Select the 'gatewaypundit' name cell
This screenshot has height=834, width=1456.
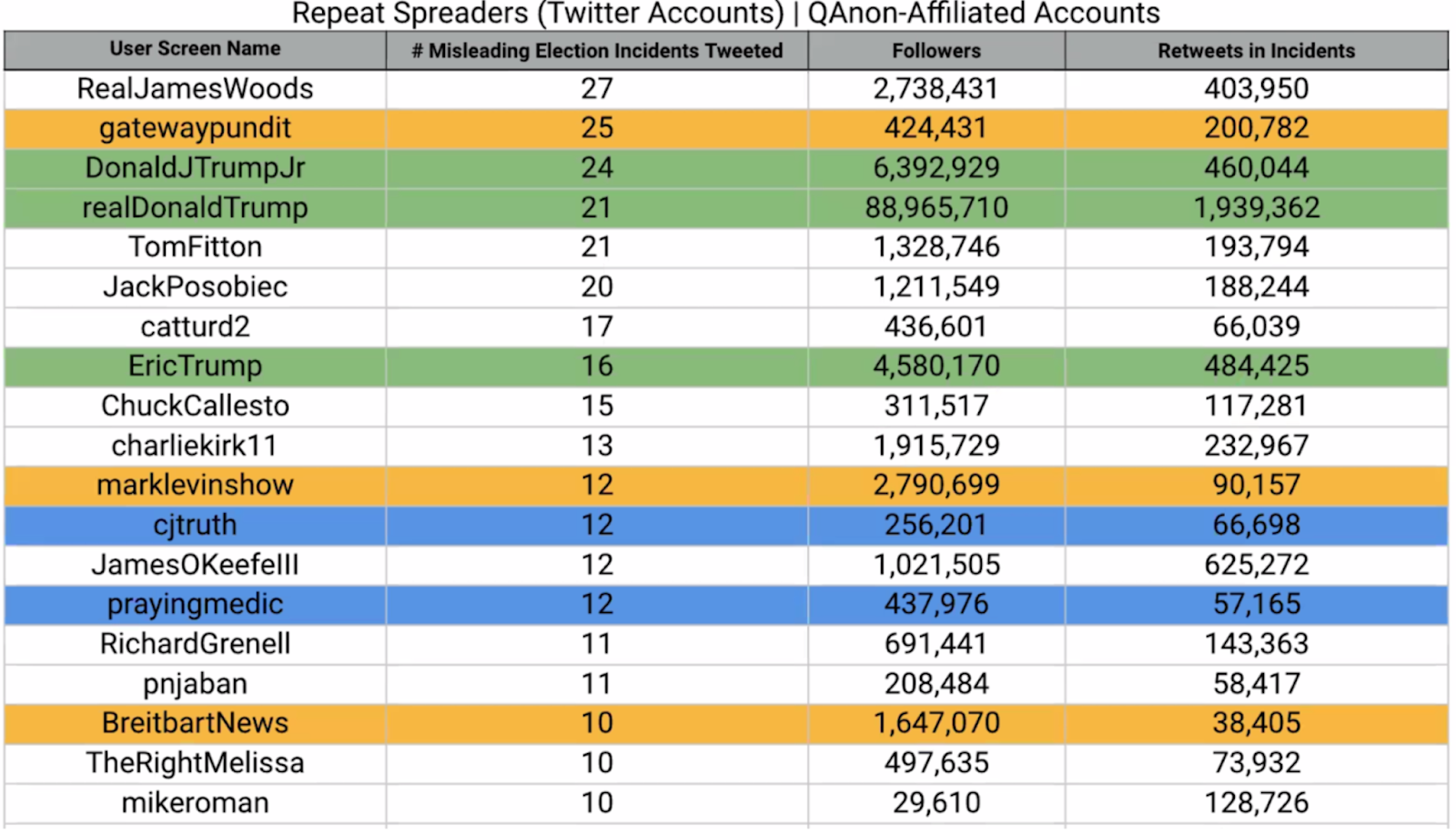(195, 128)
